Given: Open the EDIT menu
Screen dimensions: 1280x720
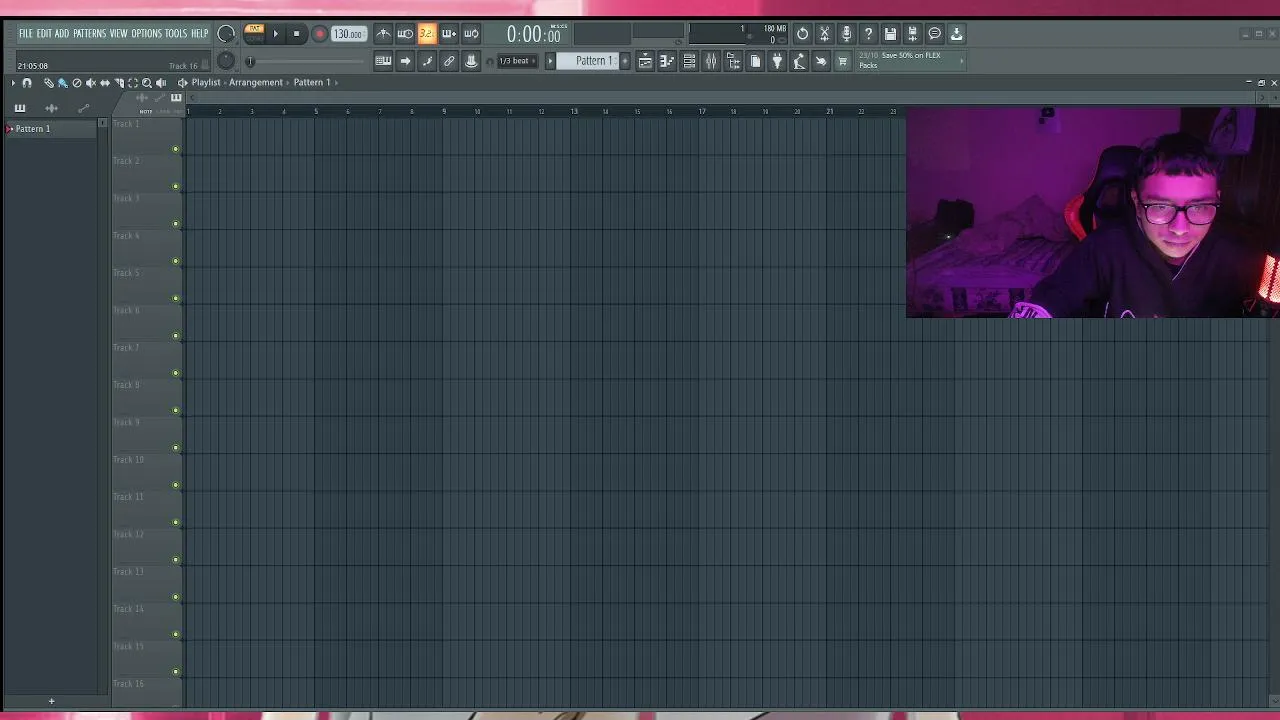Looking at the screenshot, I should click(x=44, y=34).
